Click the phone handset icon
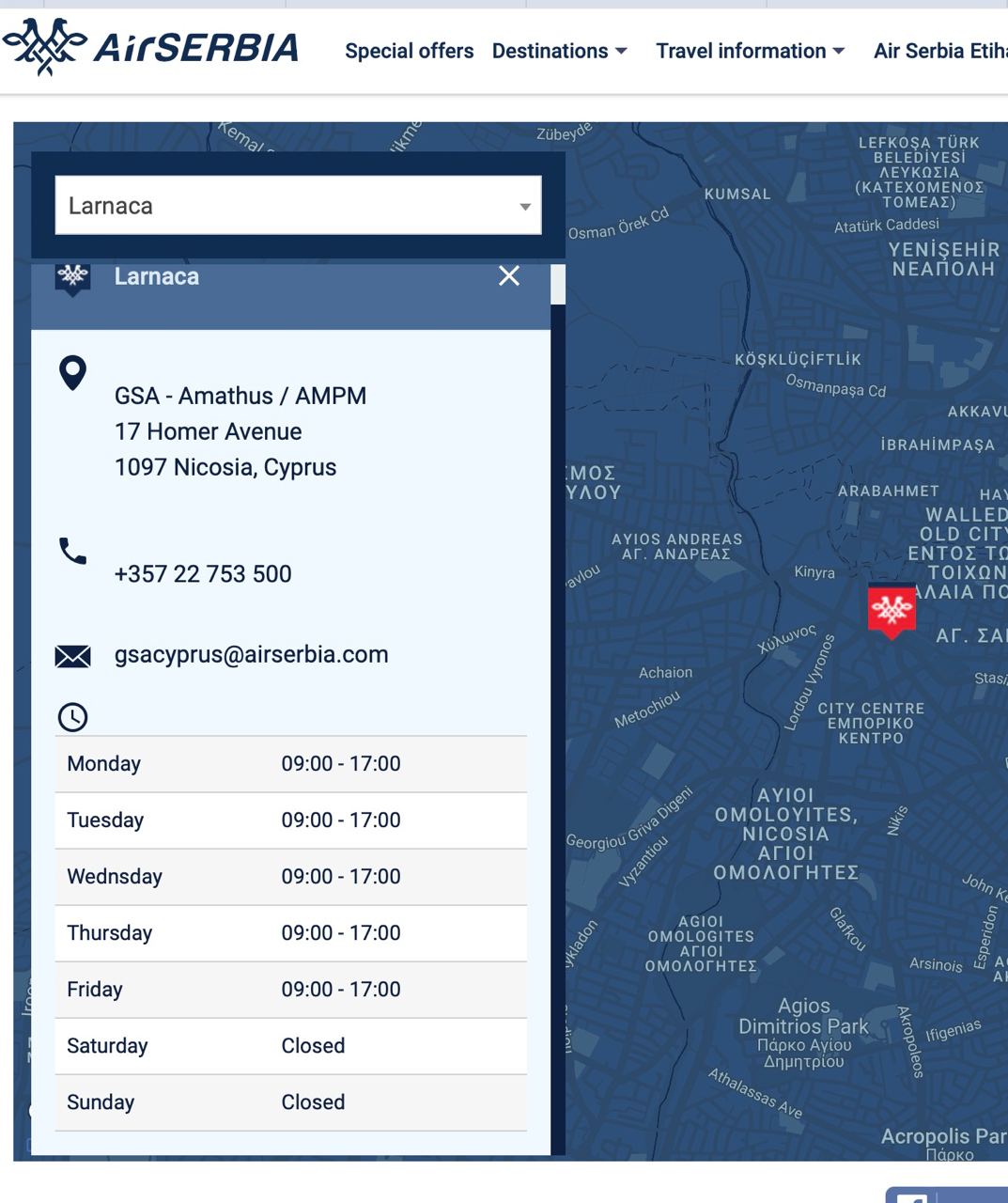1008x1203 pixels. point(72,551)
